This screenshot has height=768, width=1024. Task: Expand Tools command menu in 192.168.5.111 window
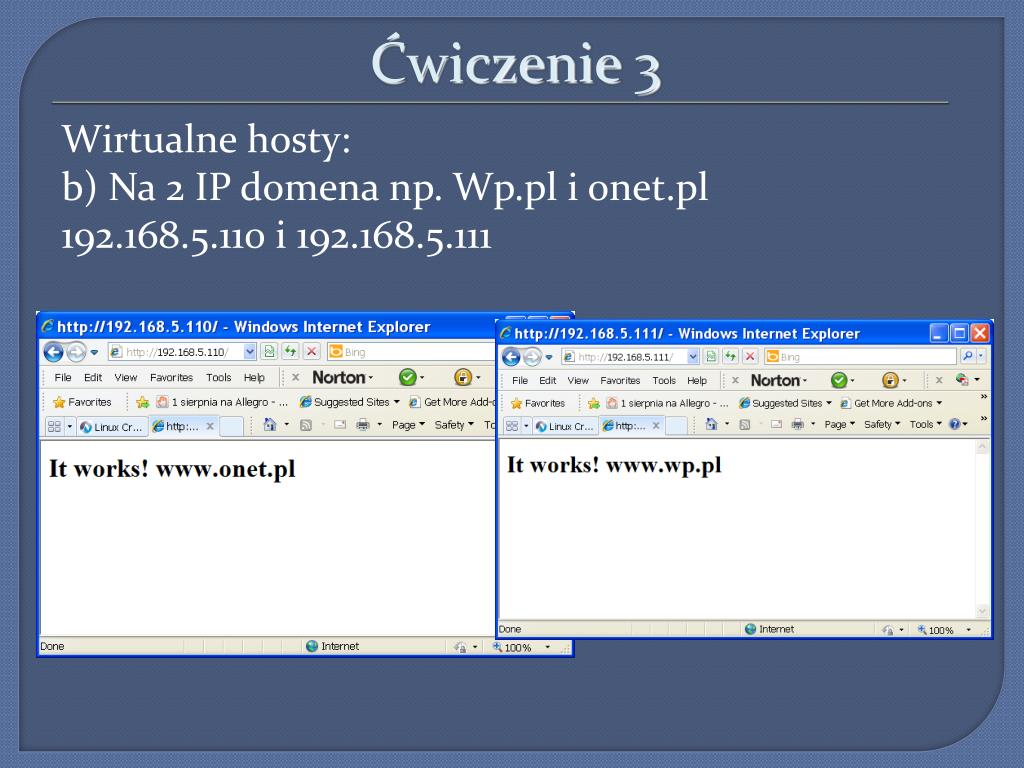[925, 424]
